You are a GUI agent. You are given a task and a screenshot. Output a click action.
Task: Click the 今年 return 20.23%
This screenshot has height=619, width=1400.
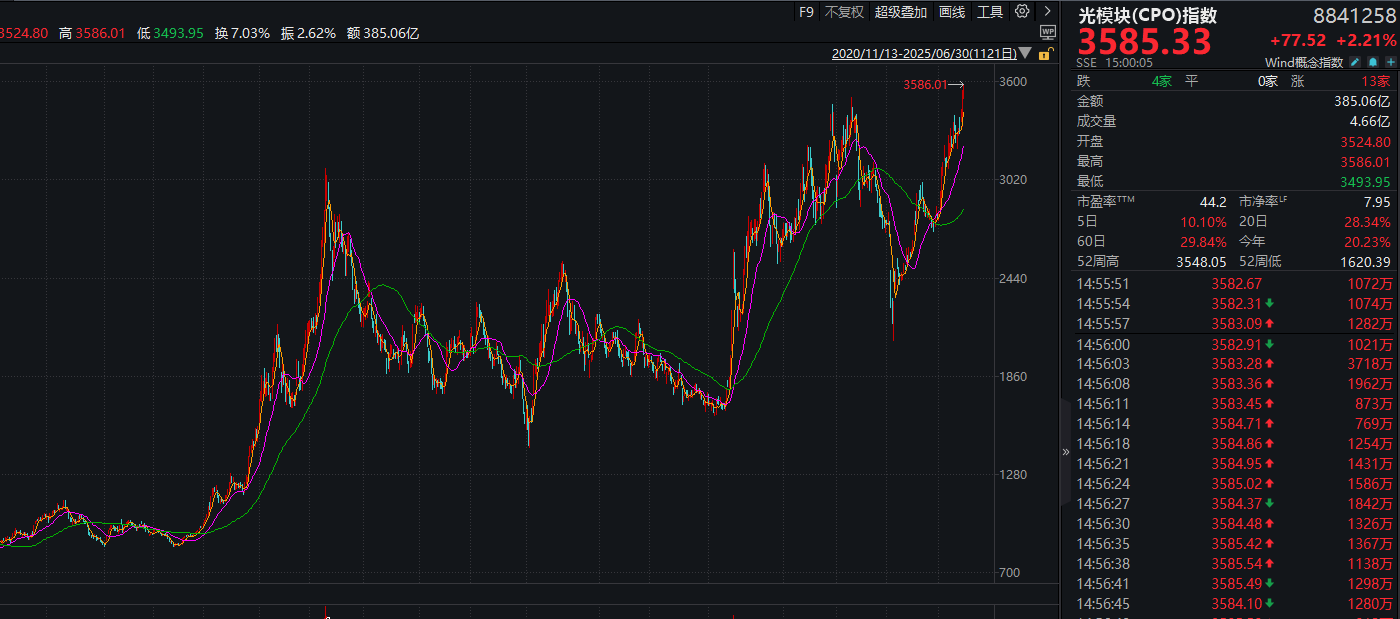click(1366, 241)
